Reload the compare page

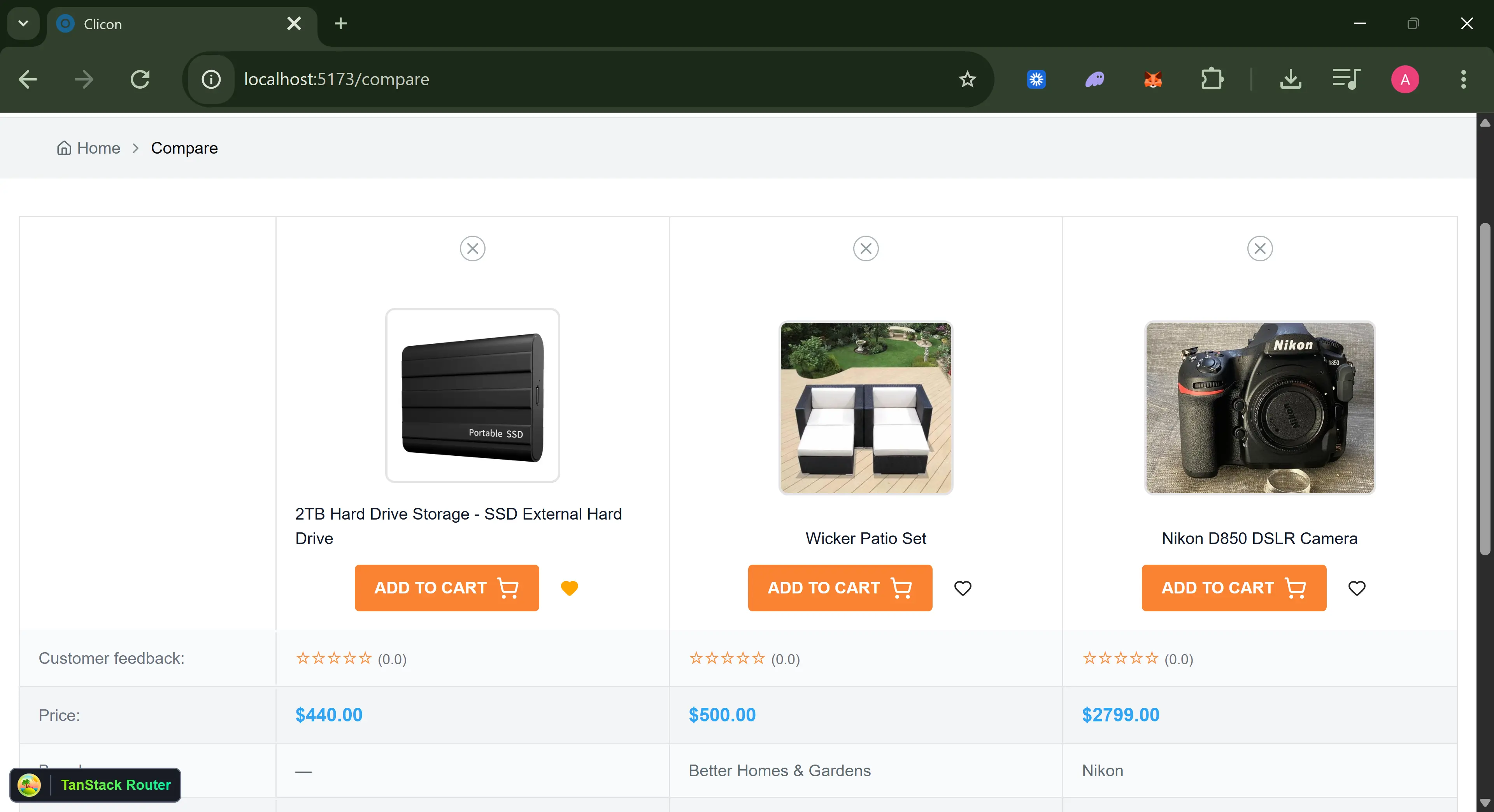[x=140, y=79]
